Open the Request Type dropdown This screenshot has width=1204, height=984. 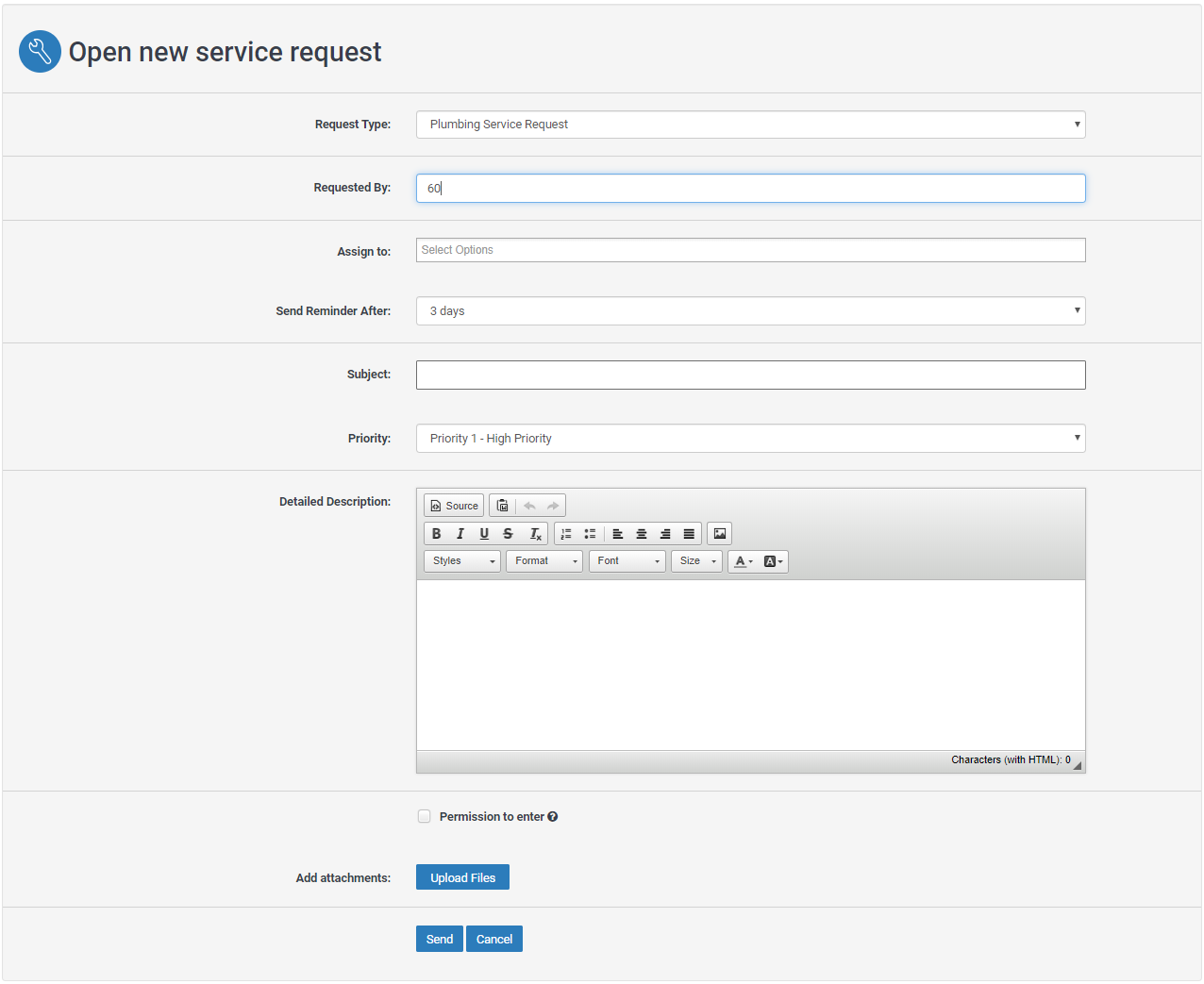(750, 125)
